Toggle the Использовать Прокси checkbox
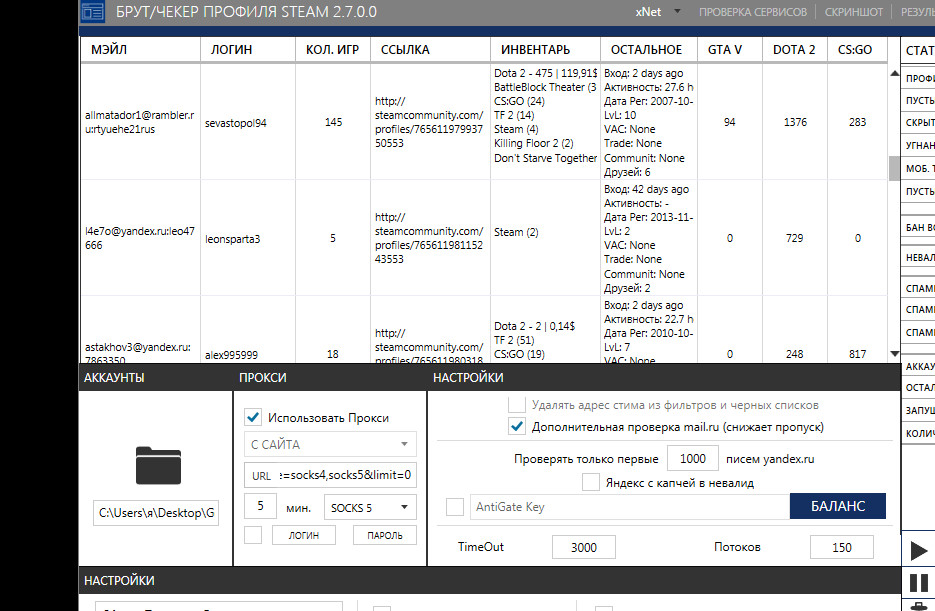 click(x=253, y=417)
